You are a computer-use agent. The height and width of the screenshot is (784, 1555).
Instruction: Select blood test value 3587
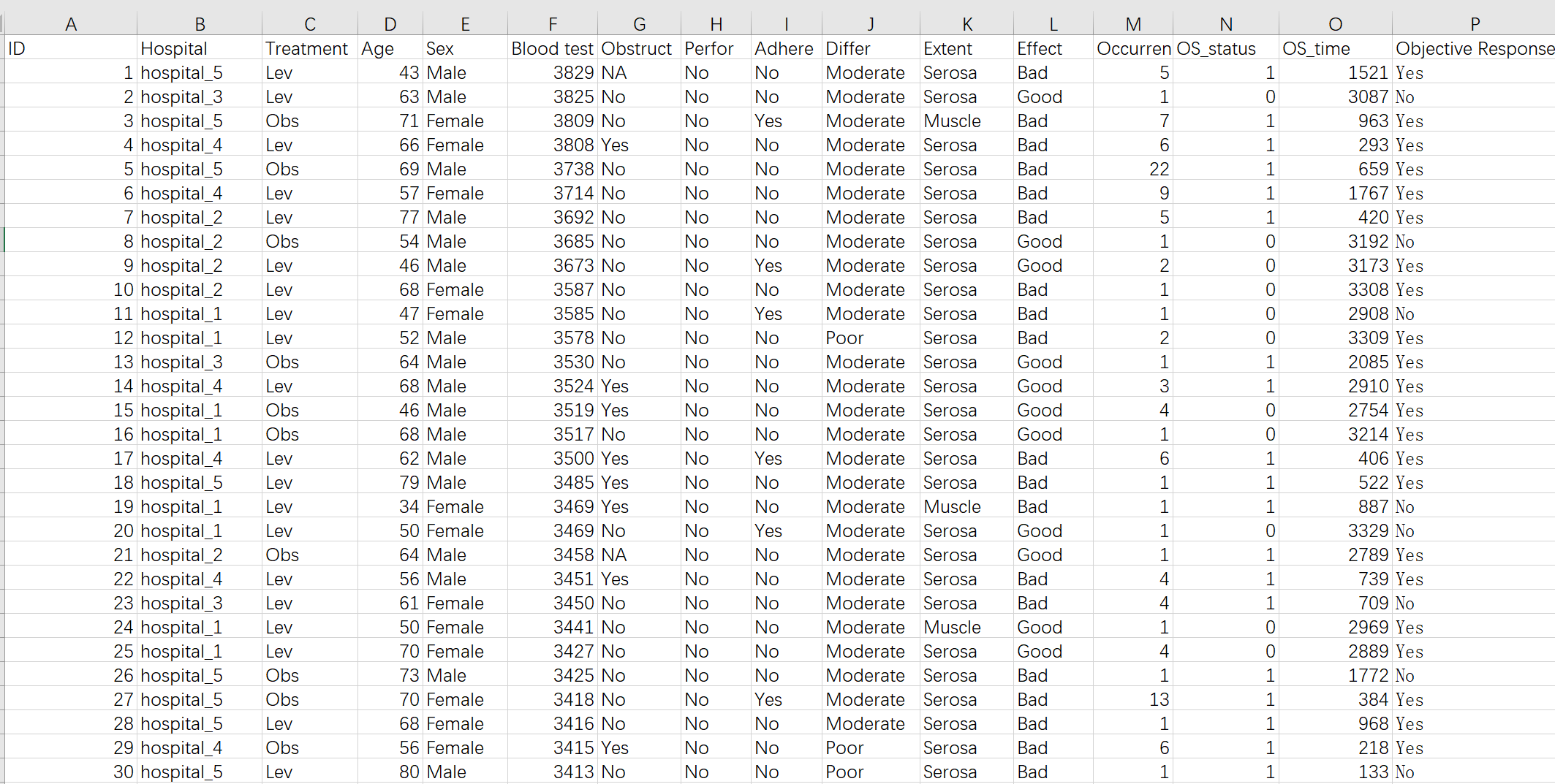553,289
